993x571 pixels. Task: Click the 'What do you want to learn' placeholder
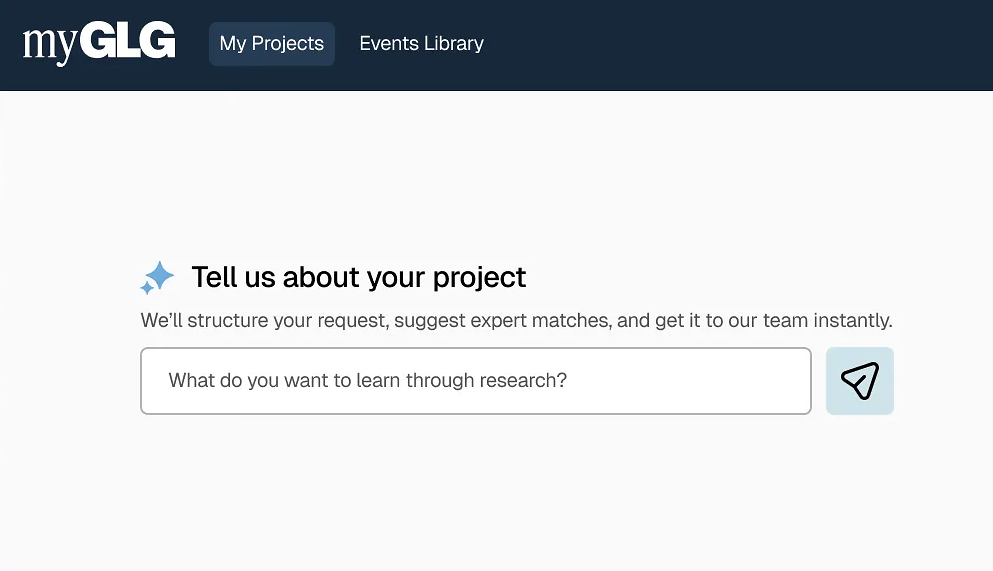[367, 380]
